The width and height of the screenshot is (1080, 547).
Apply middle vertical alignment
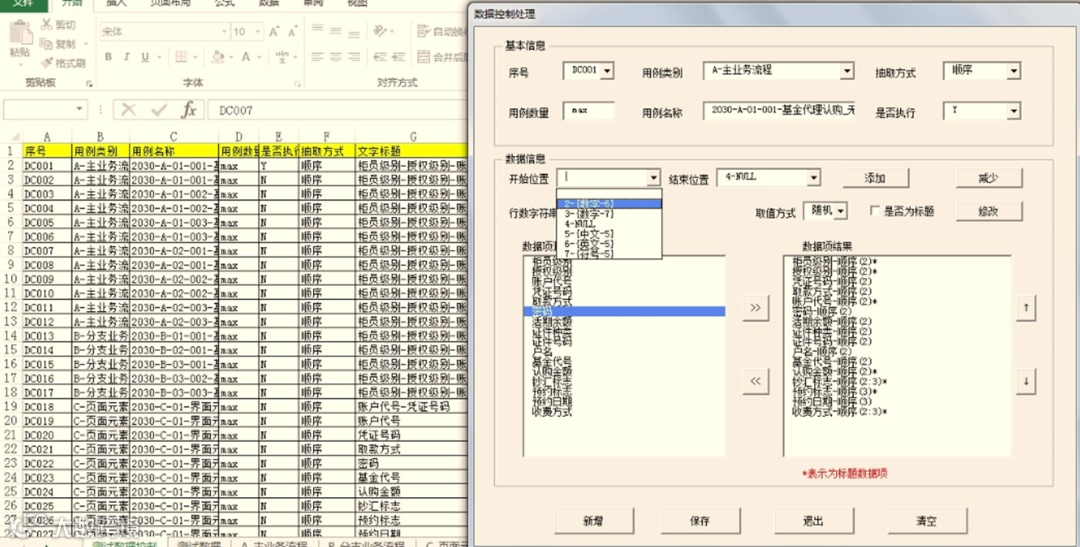pos(335,30)
